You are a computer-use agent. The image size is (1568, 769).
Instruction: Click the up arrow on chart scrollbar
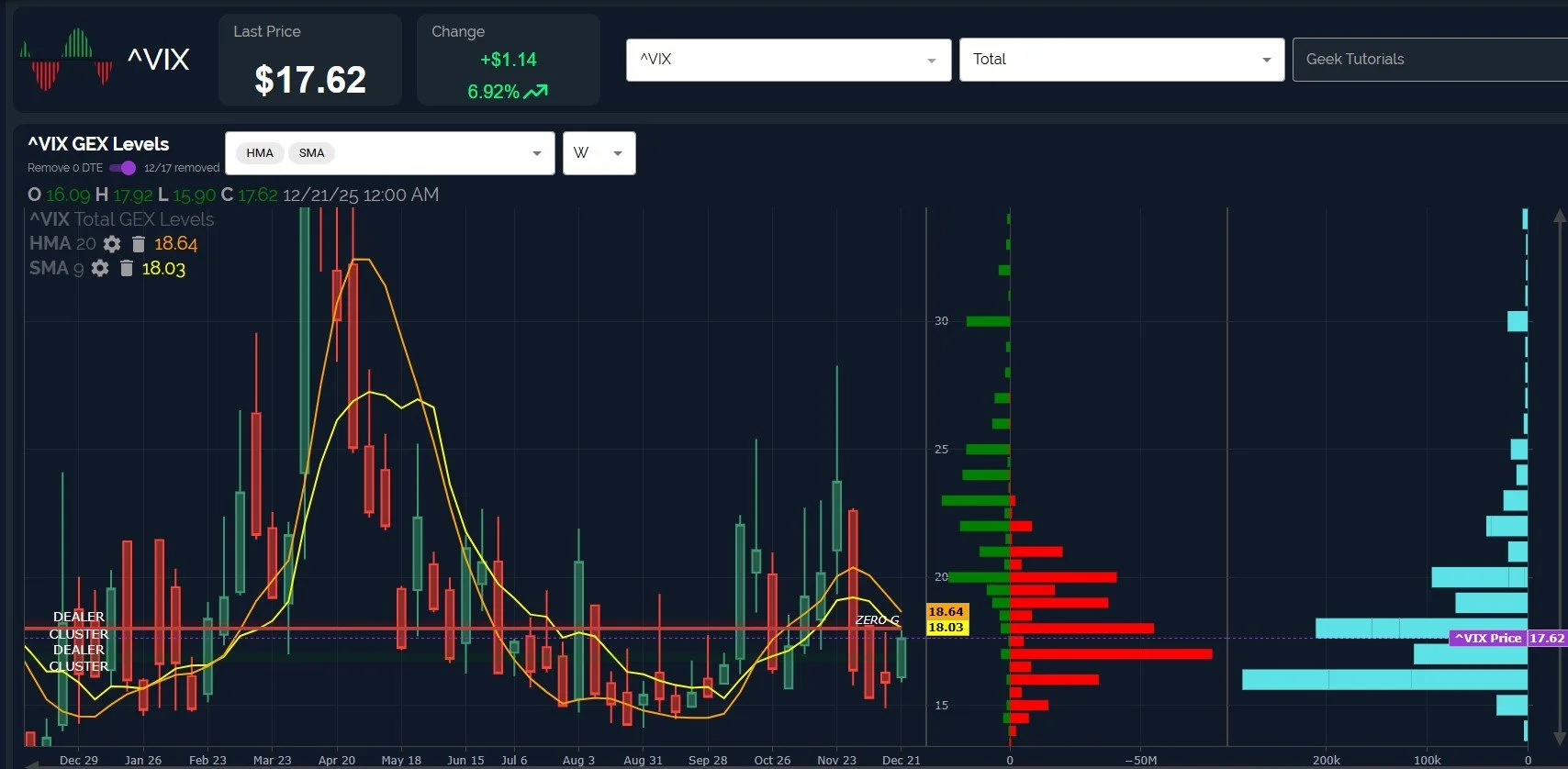pos(1559,216)
